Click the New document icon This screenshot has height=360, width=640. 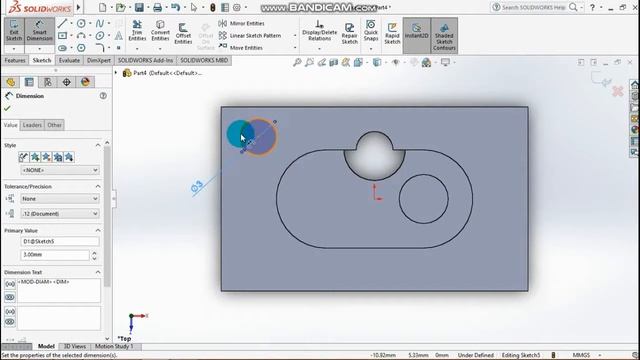[x=102, y=7]
